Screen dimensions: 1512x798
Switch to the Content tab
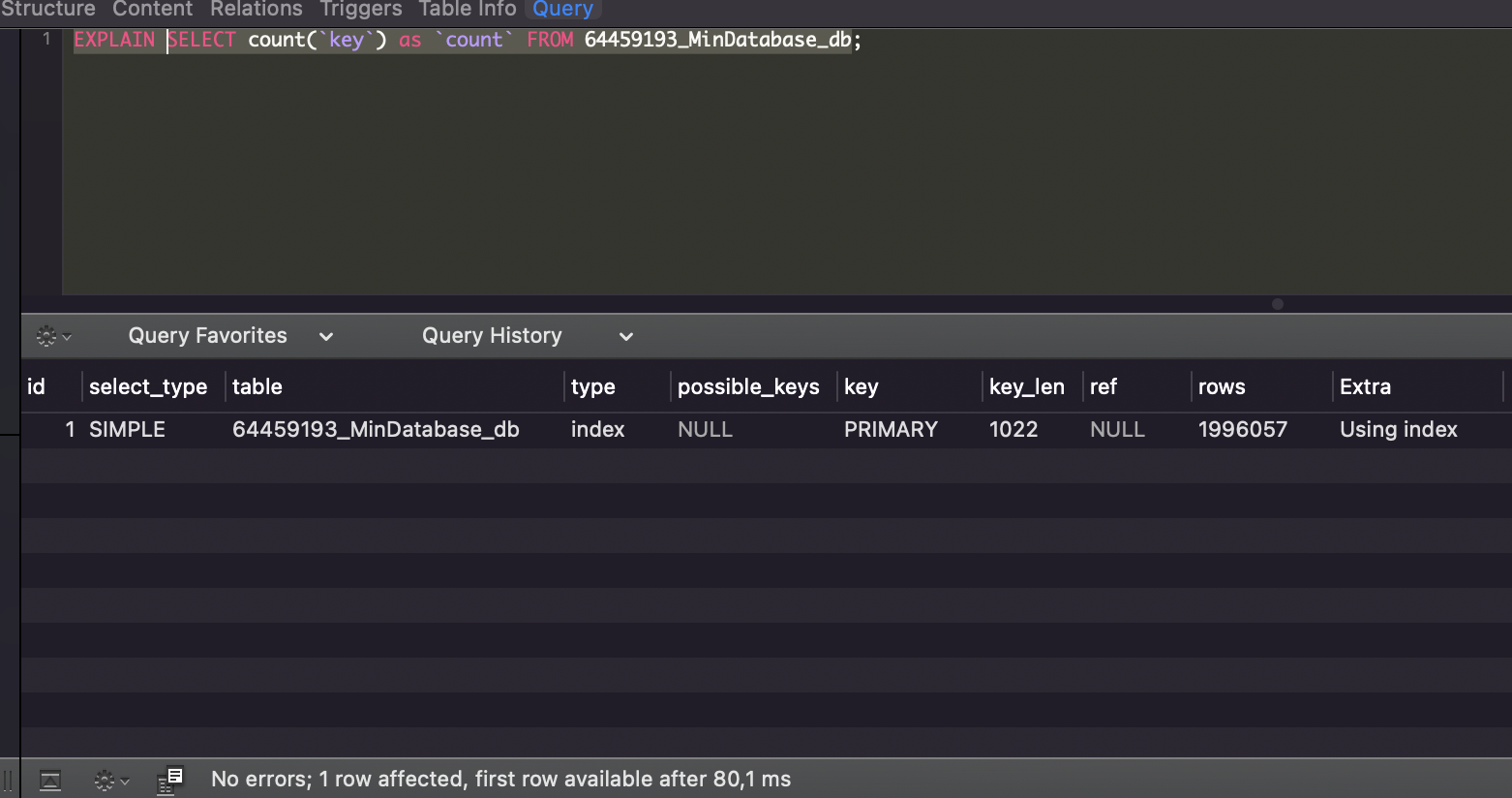(152, 10)
